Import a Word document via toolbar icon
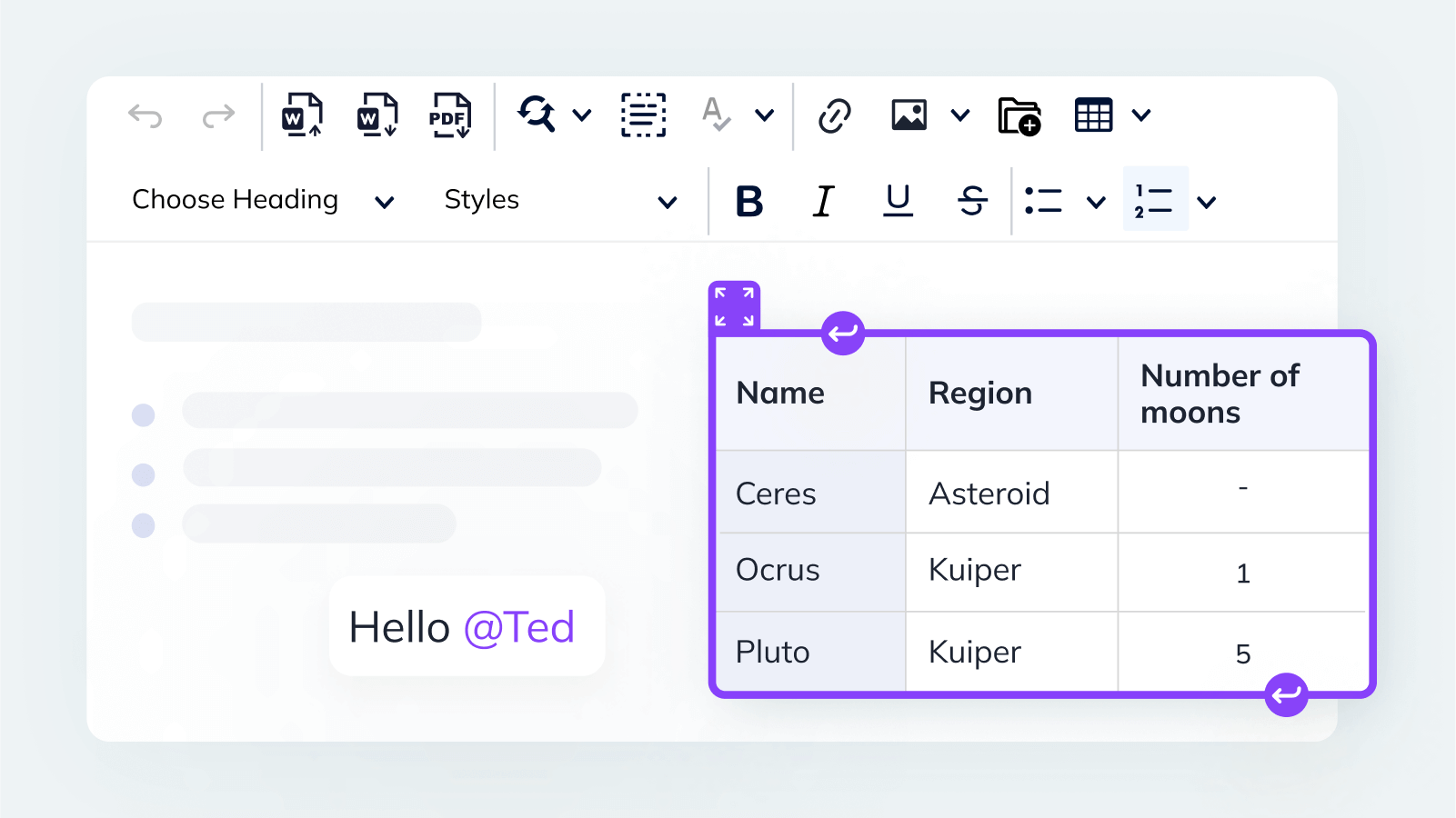The image size is (1456, 818). coord(302,115)
